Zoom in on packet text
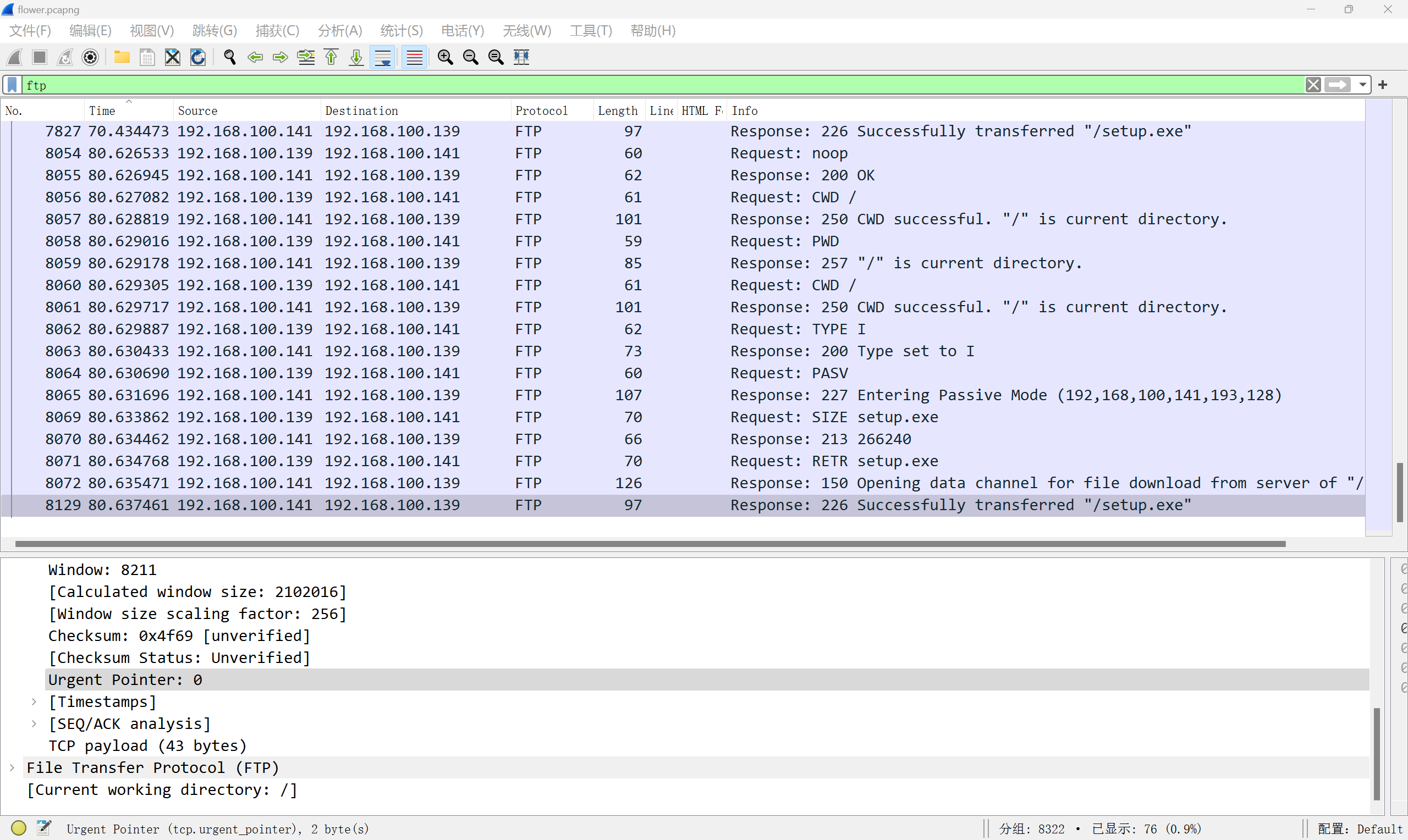This screenshot has width=1408, height=840. pyautogui.click(x=446, y=57)
